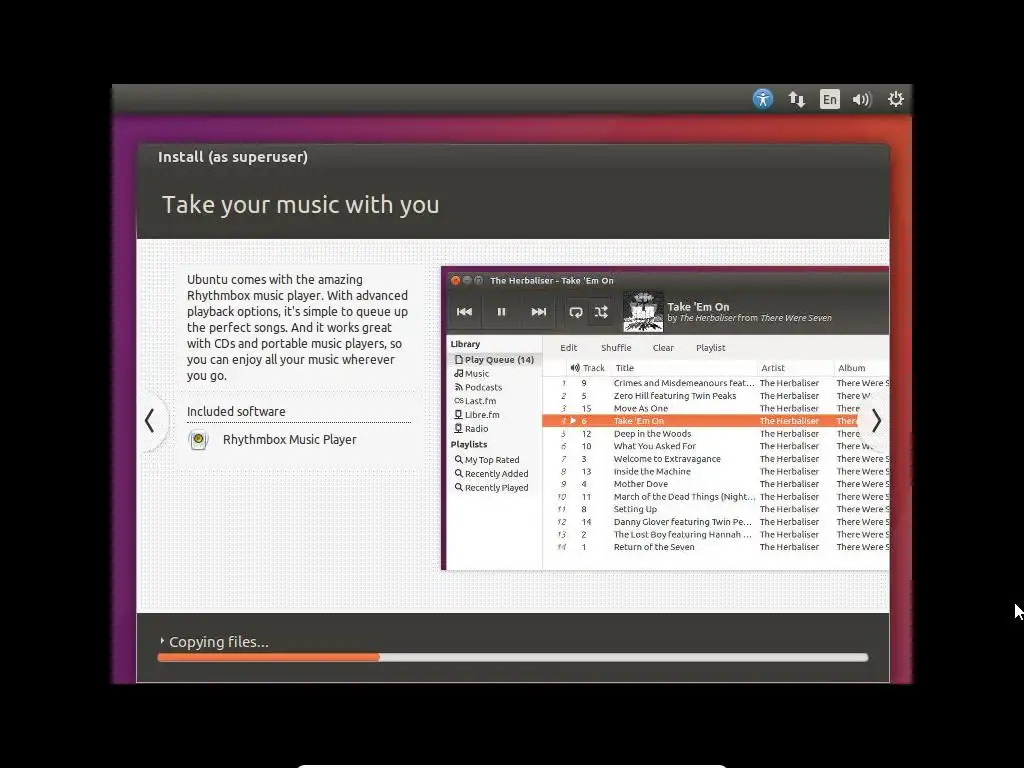This screenshot has width=1024, height=768.
Task: Click the Edit toolbar item
Action: [x=568, y=348]
